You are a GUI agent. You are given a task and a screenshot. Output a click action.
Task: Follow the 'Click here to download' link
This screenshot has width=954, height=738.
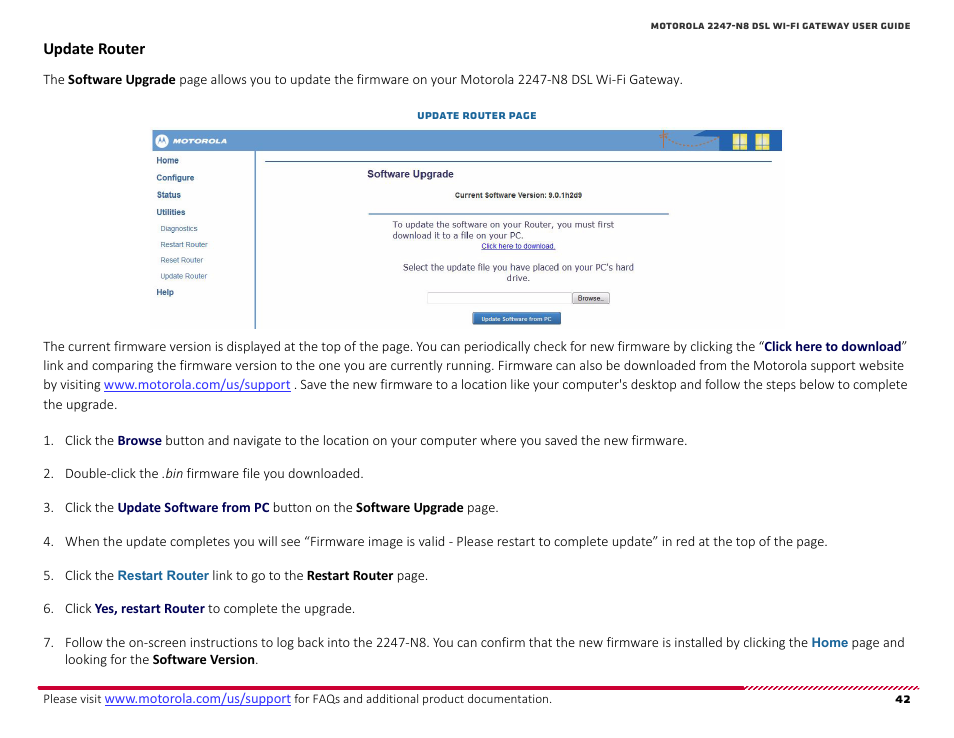point(518,246)
